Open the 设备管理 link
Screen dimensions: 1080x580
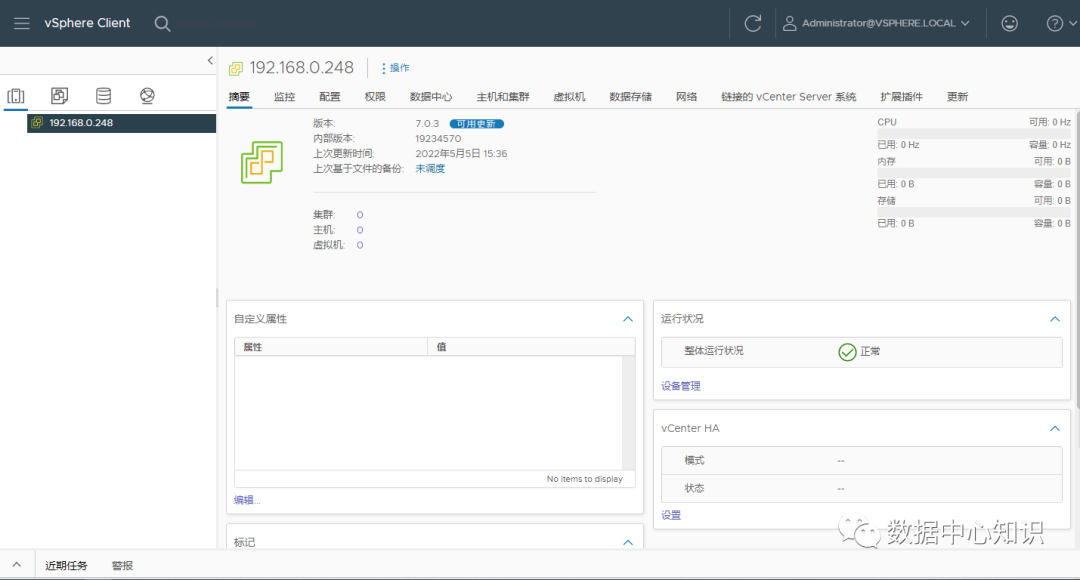click(681, 386)
